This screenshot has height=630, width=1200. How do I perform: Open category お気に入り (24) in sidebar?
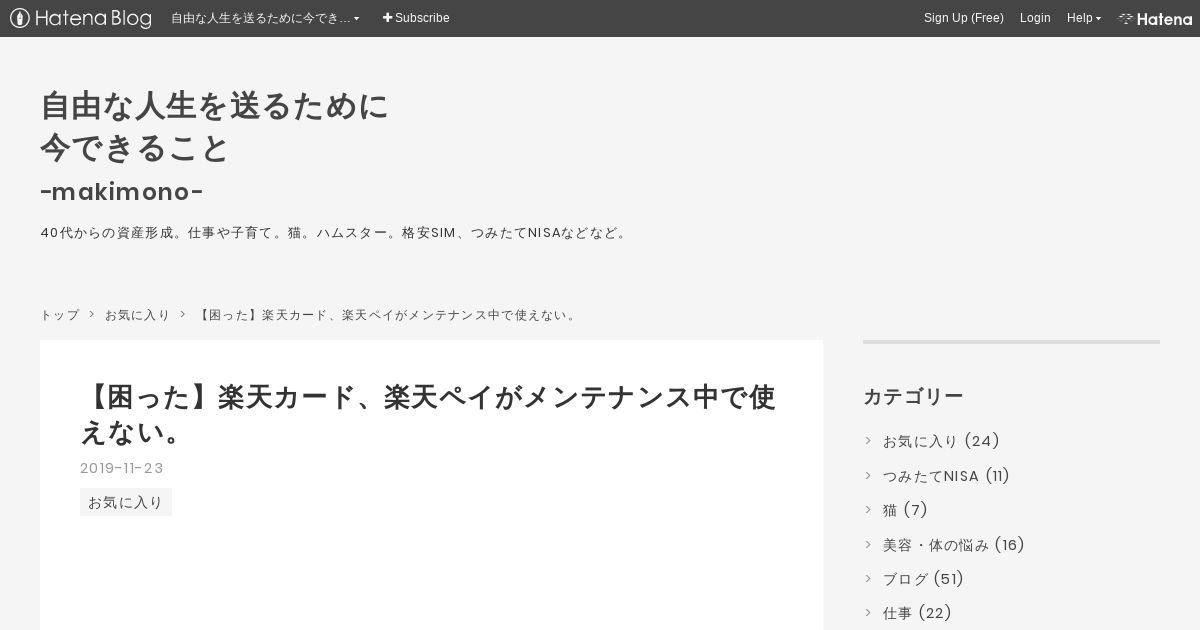(941, 441)
